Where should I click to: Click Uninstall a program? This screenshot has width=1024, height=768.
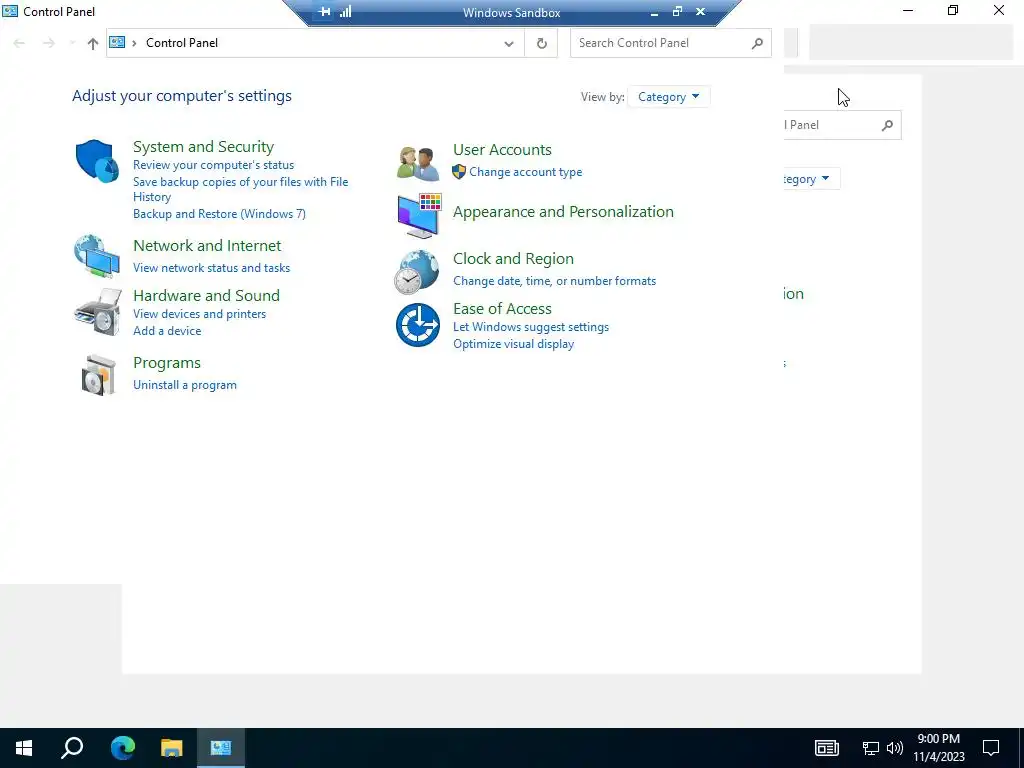pos(185,385)
